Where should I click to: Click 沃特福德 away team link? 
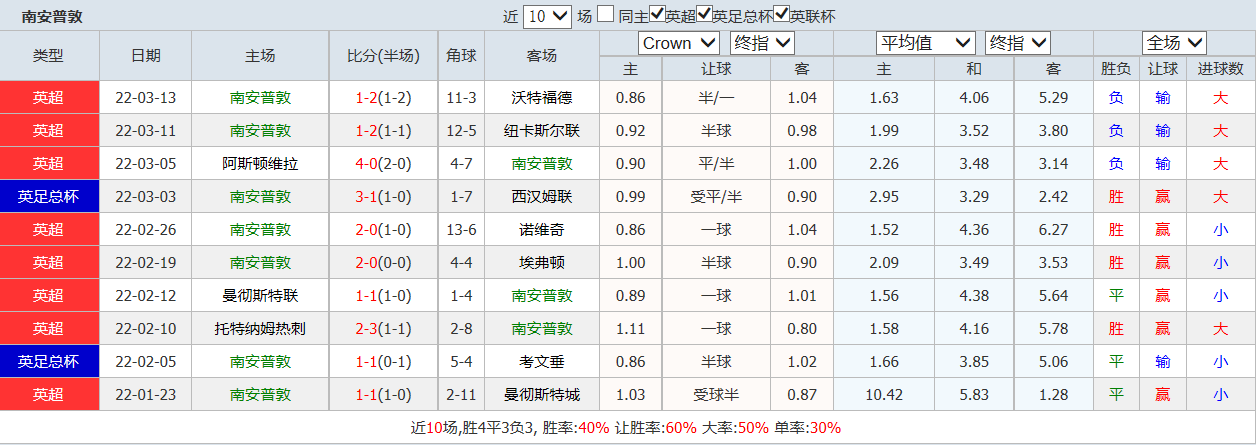(x=541, y=98)
